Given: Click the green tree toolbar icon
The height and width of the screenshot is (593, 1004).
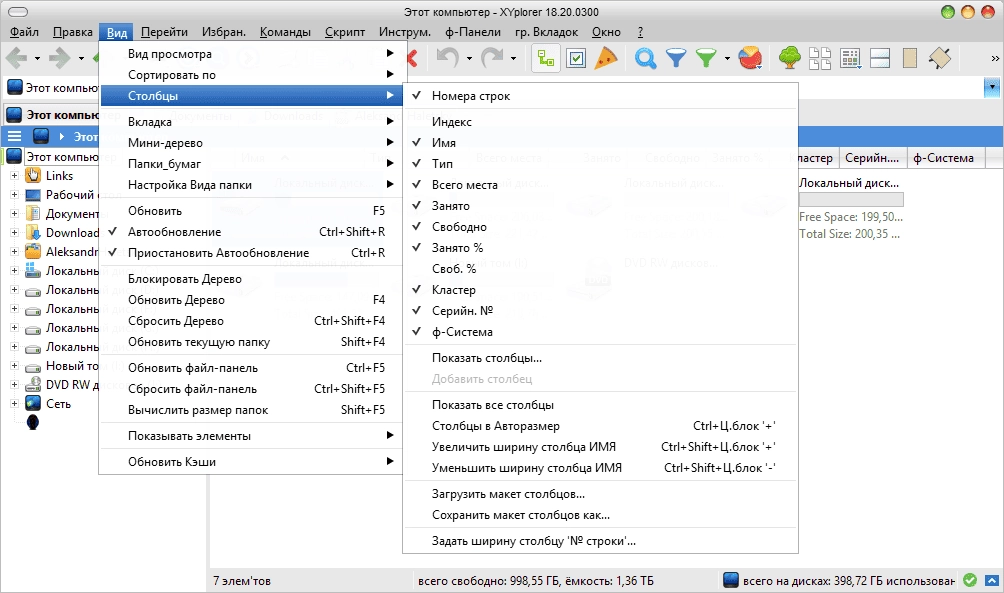Looking at the screenshot, I should click(790, 58).
